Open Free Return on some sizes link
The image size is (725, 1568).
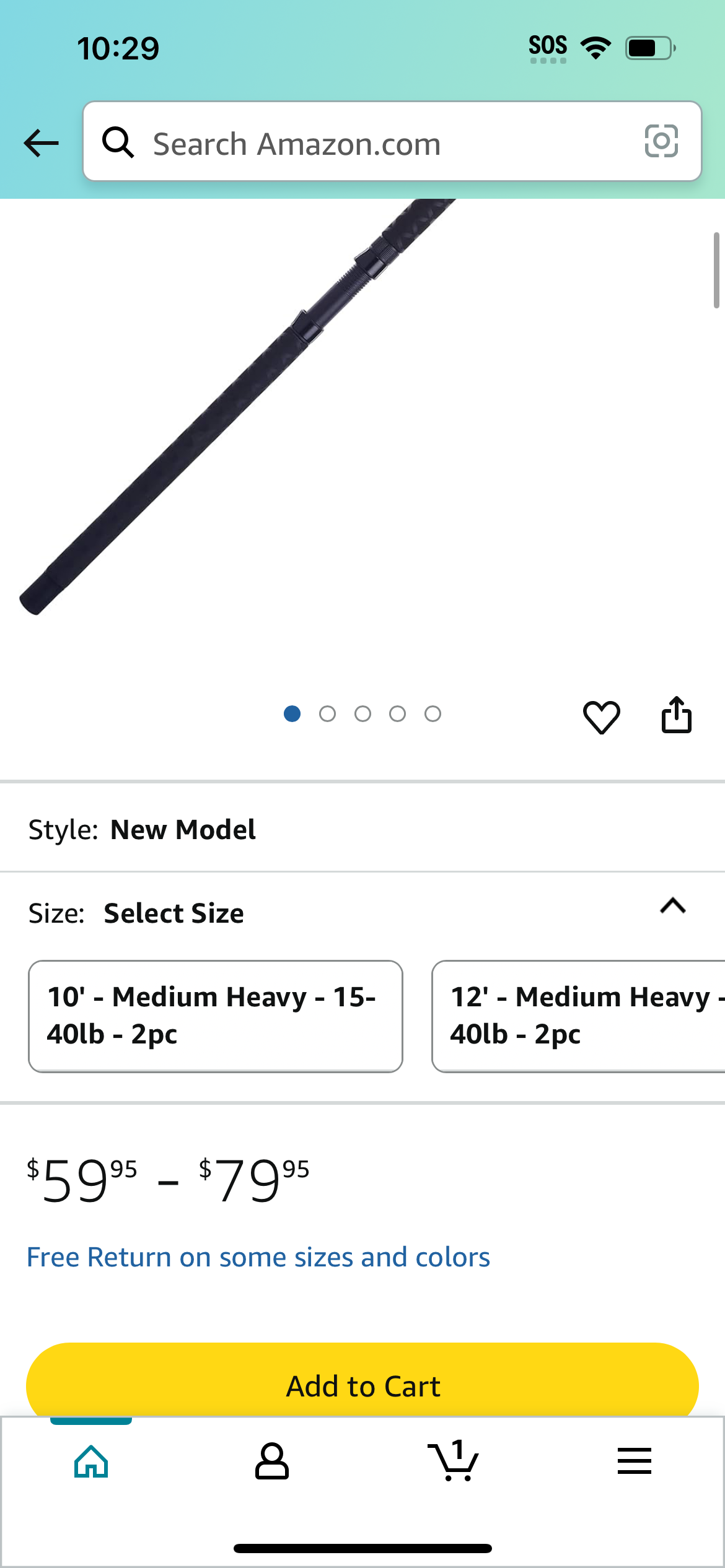[258, 1257]
